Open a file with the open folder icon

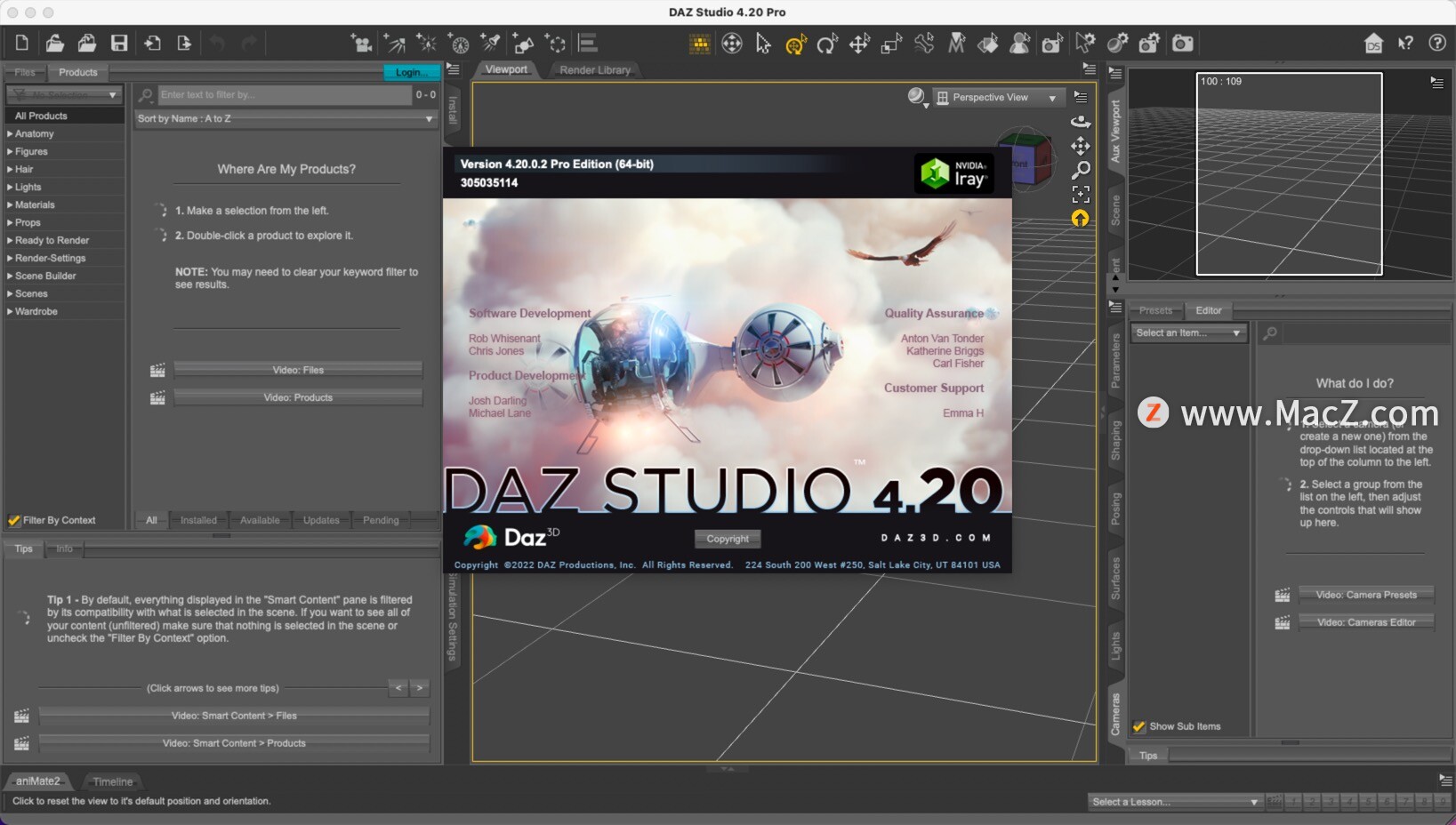(x=55, y=43)
